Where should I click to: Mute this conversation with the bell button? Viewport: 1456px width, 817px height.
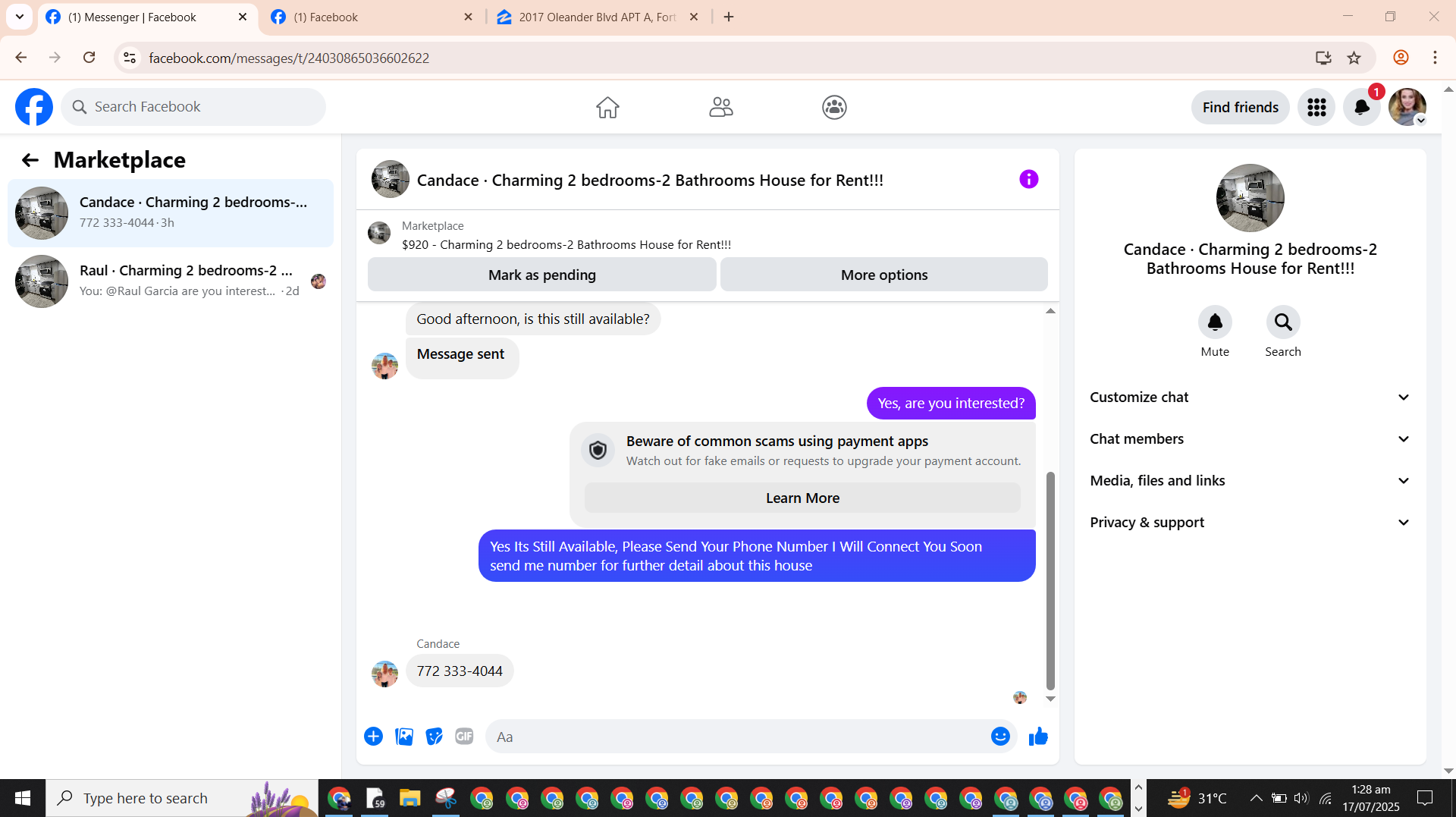[1215, 322]
